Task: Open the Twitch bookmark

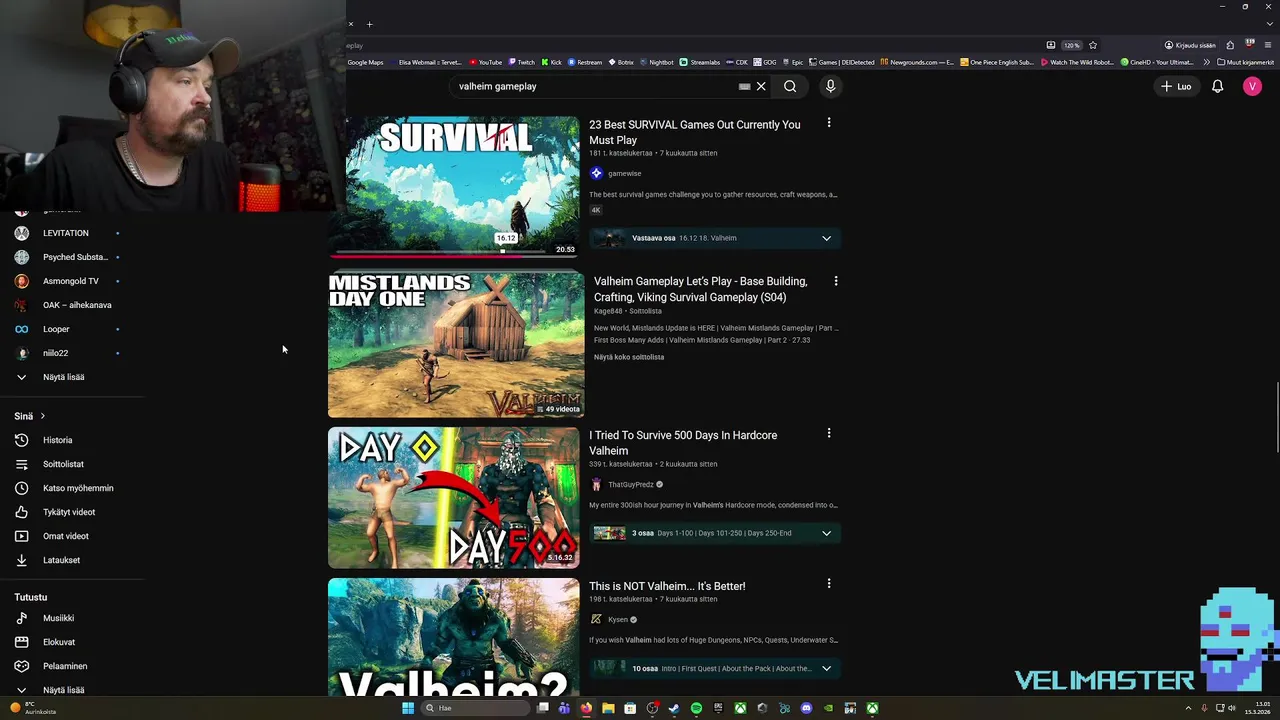Action: pyautogui.click(x=522, y=62)
